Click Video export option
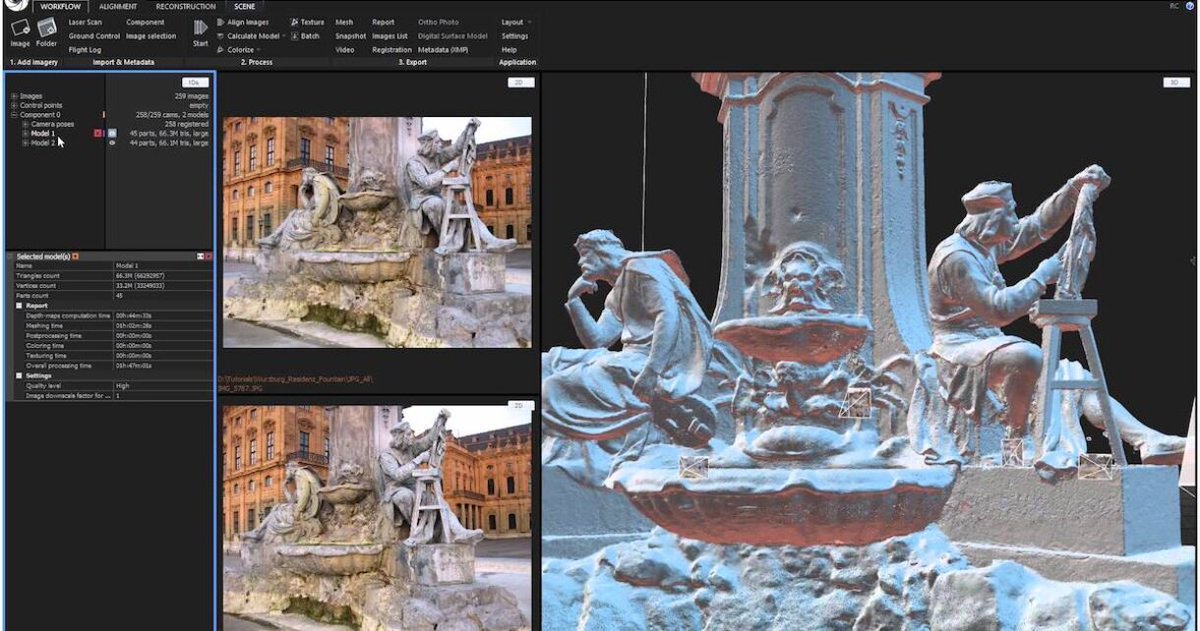Image resolution: width=1200 pixels, height=631 pixels. click(345, 50)
